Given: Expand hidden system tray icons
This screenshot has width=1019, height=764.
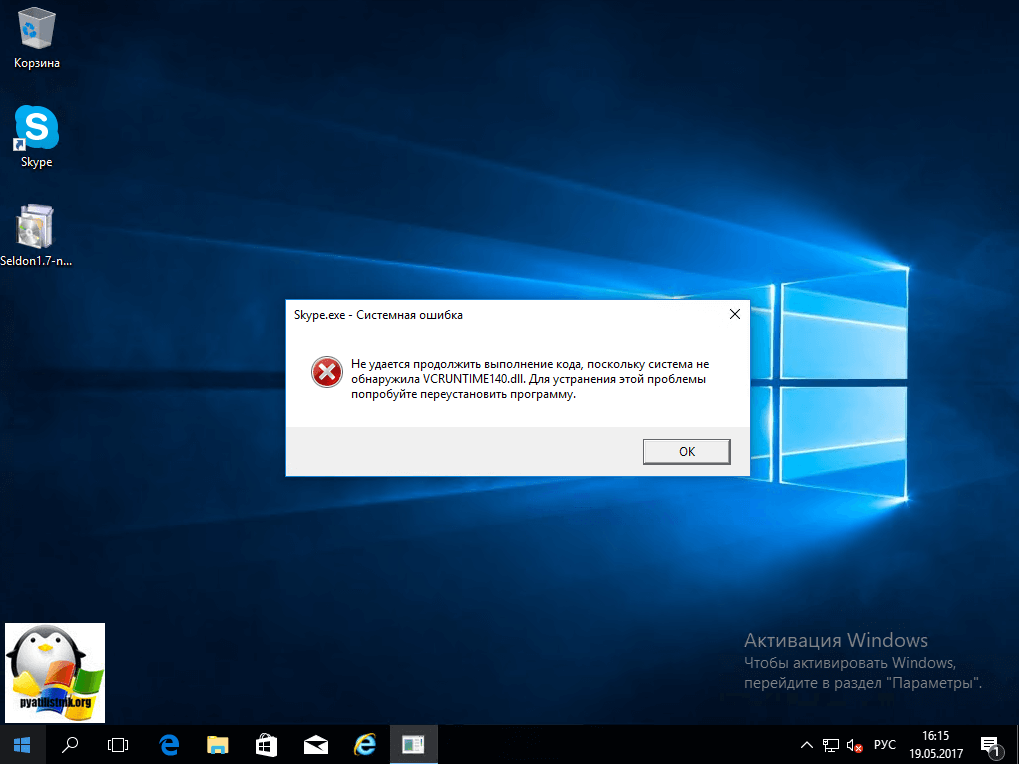Looking at the screenshot, I should pyautogui.click(x=807, y=745).
